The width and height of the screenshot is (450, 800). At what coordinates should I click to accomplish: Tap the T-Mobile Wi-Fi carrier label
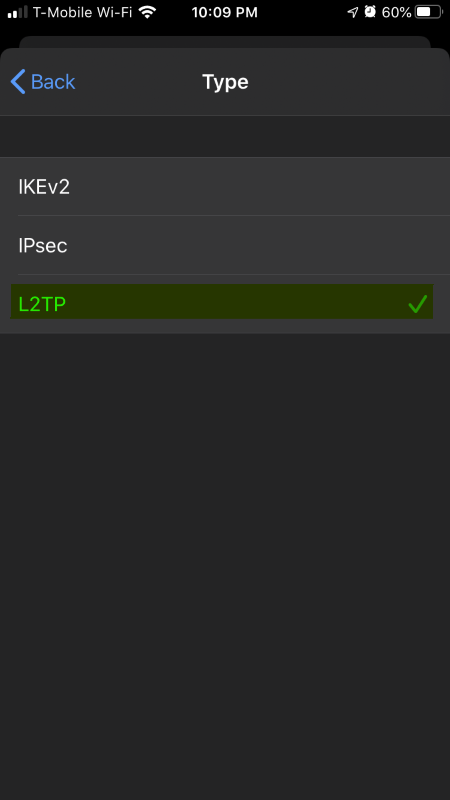[83, 12]
